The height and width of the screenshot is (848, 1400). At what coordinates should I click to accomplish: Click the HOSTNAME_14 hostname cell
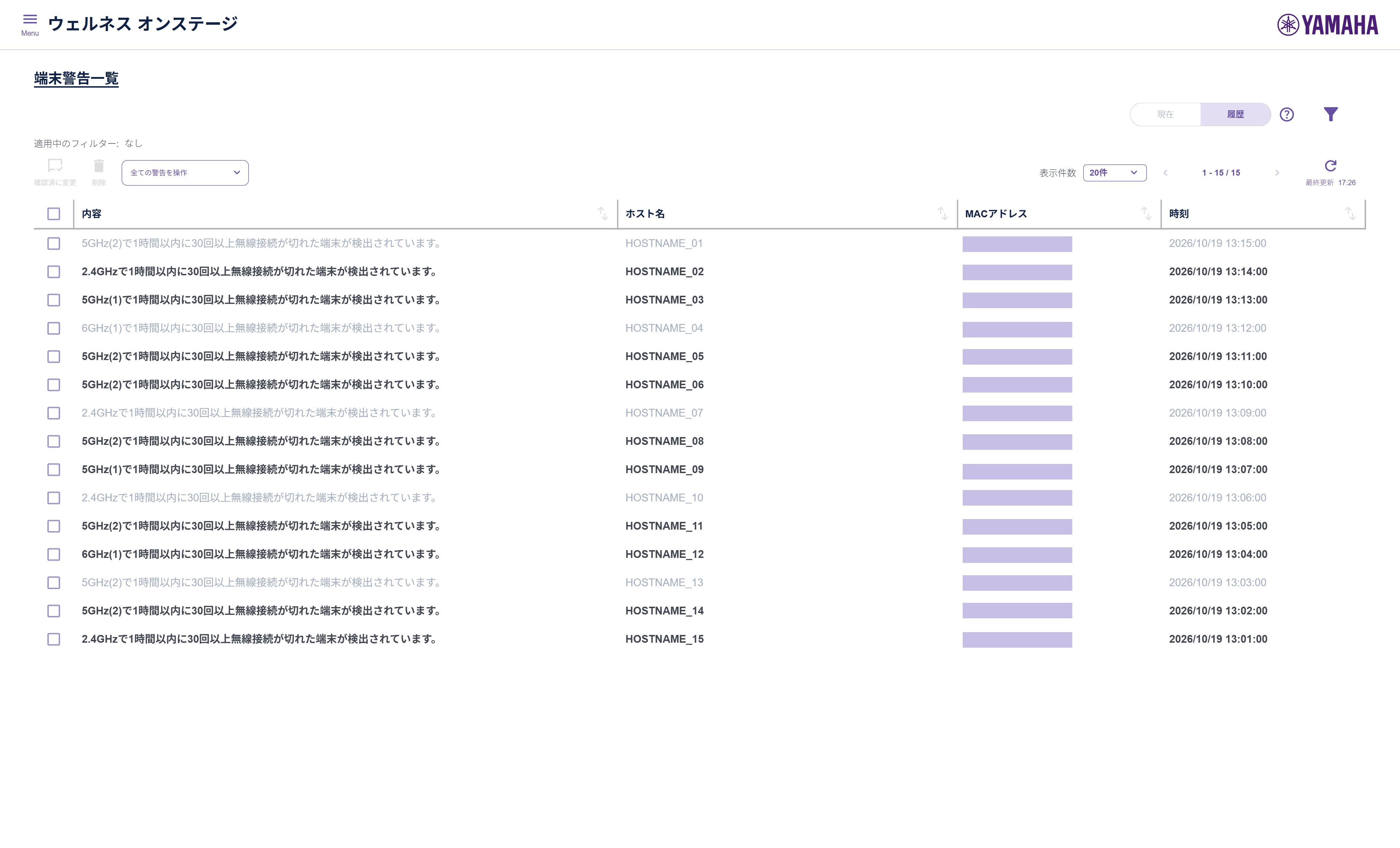pos(665,611)
